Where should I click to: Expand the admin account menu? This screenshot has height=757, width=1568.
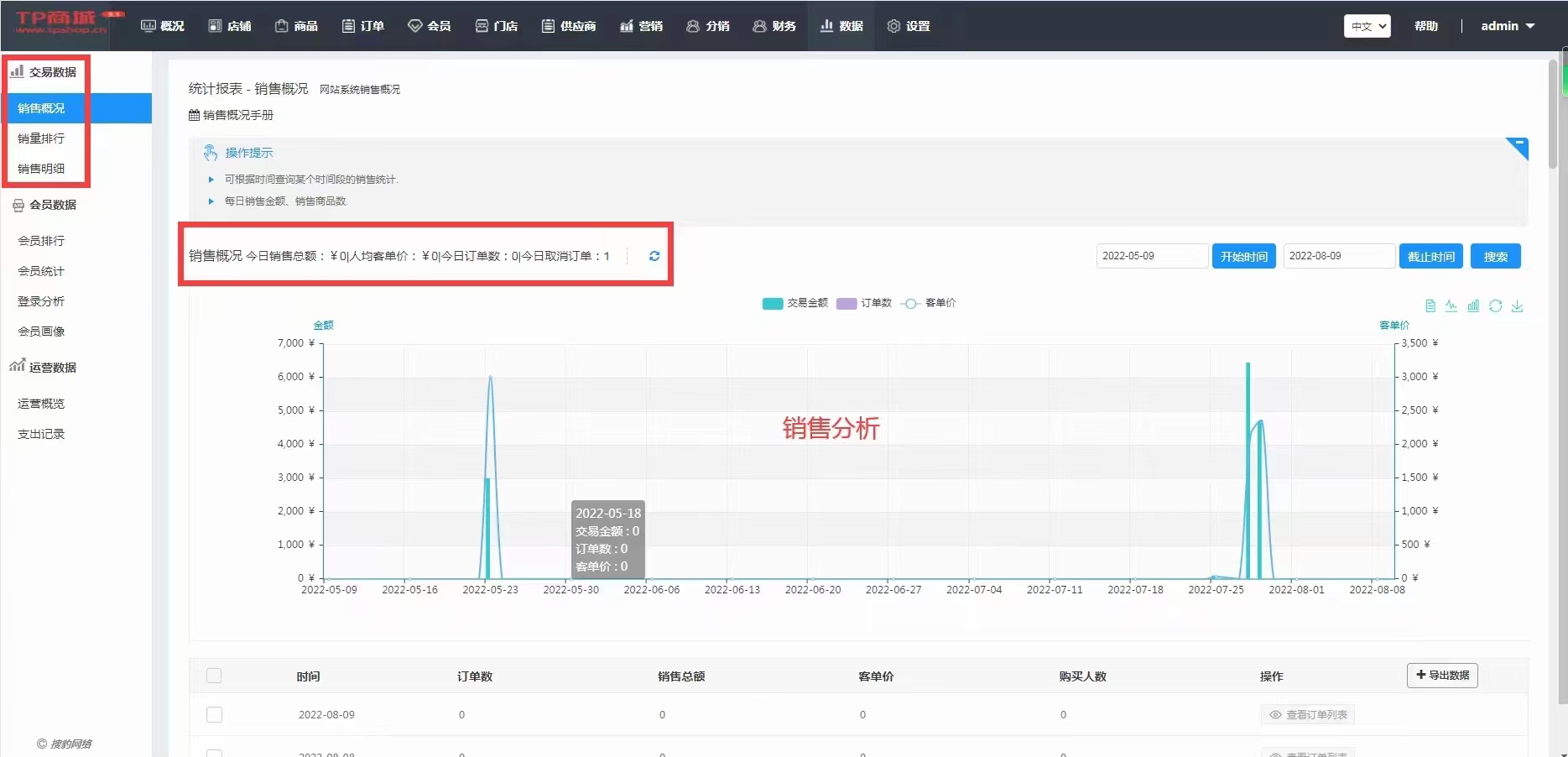tap(1508, 26)
